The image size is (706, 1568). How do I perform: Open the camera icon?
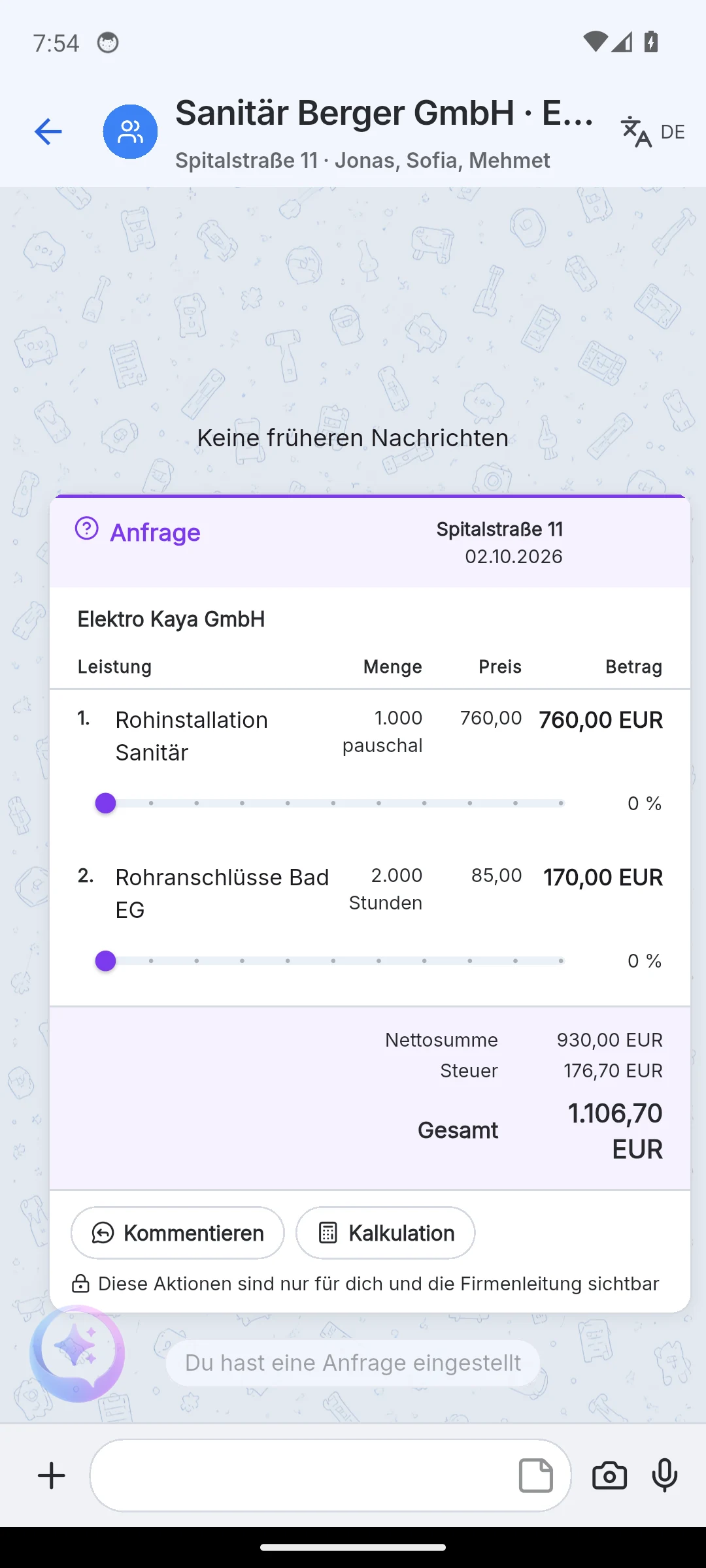click(x=609, y=1476)
